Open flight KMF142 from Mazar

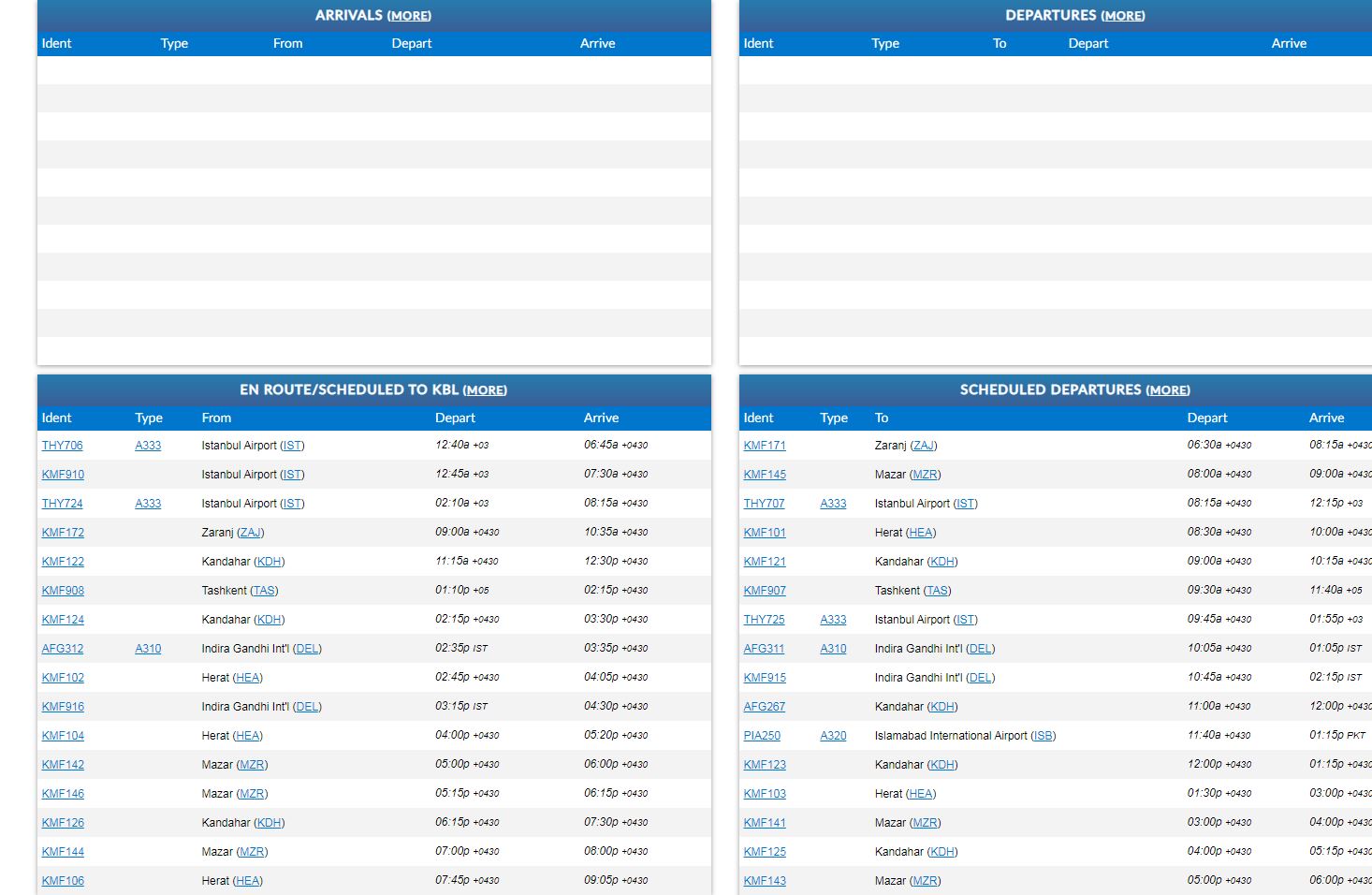(x=63, y=765)
